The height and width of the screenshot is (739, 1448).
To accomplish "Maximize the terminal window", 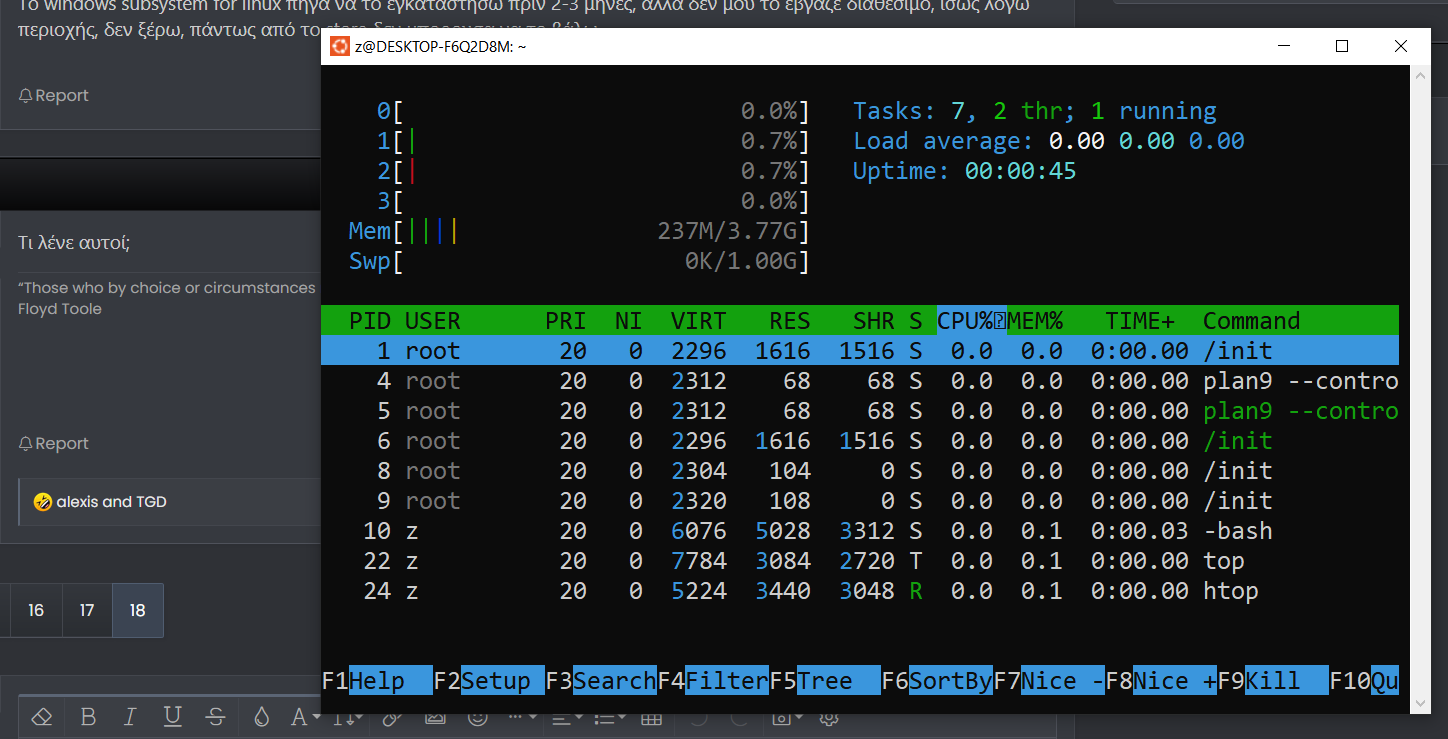I will coord(1342,46).
